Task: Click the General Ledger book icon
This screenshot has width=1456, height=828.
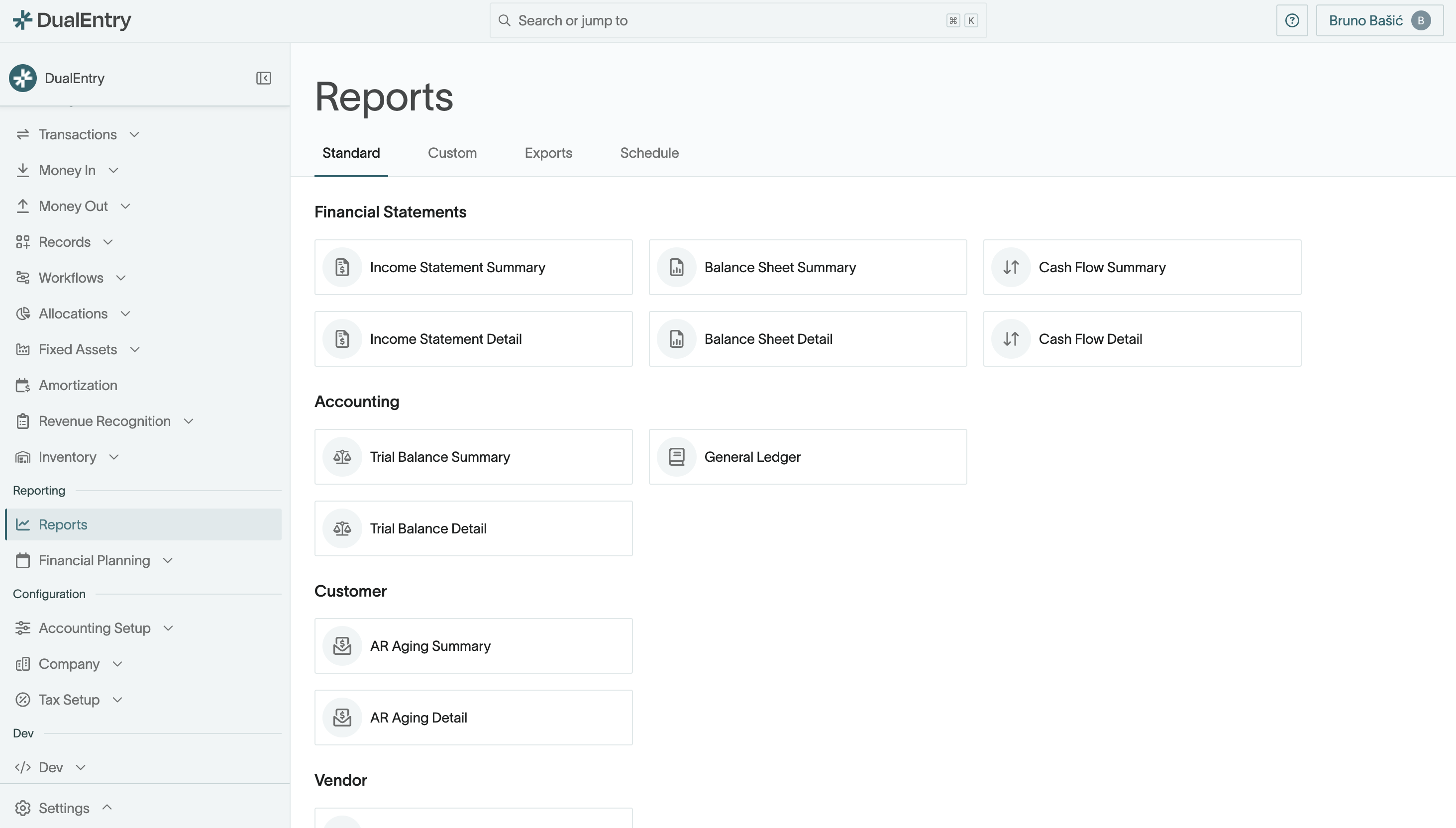Action: pos(676,457)
